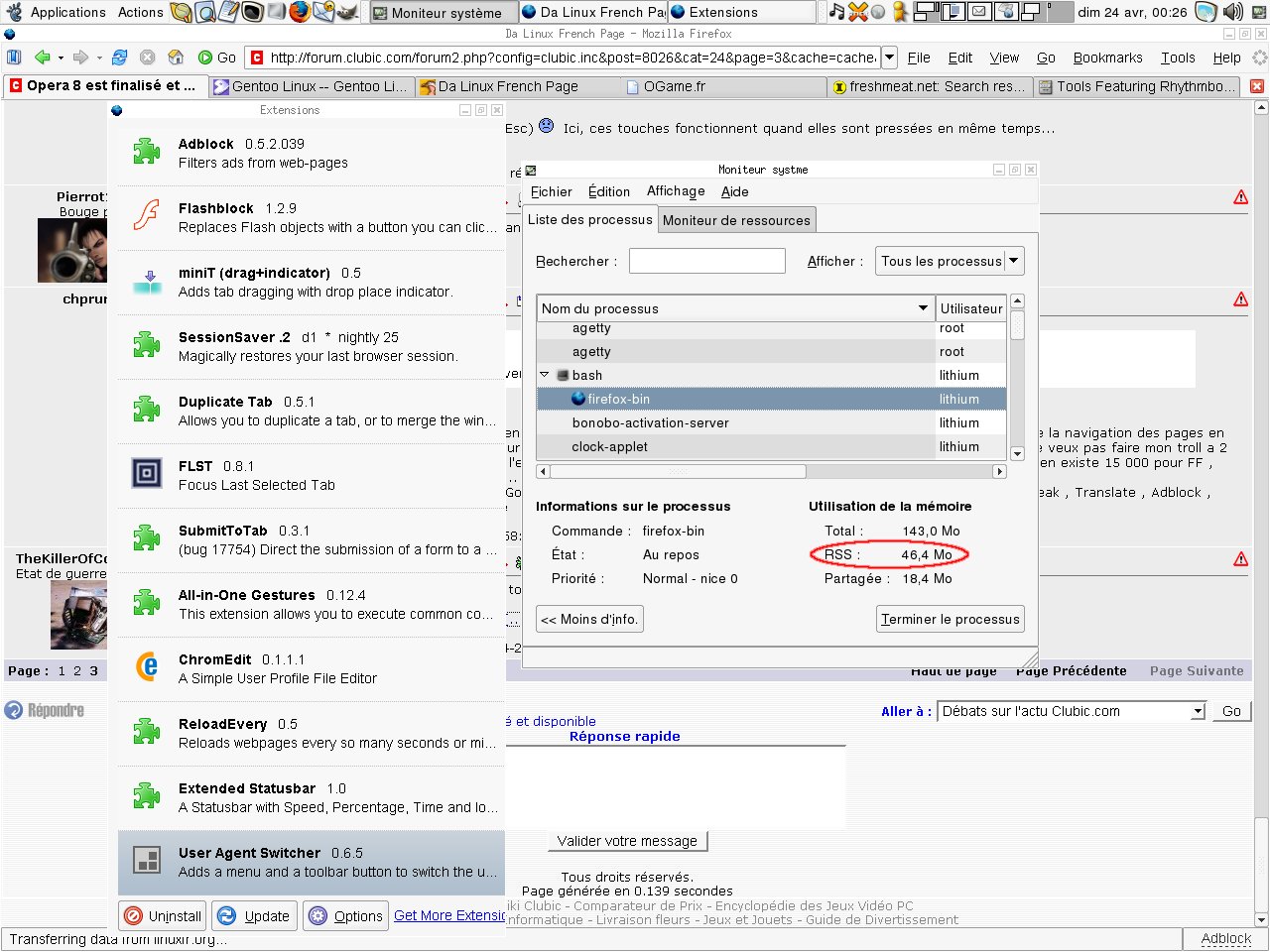
Task: Click the process list horizontal scrollbar
Action: [771, 471]
